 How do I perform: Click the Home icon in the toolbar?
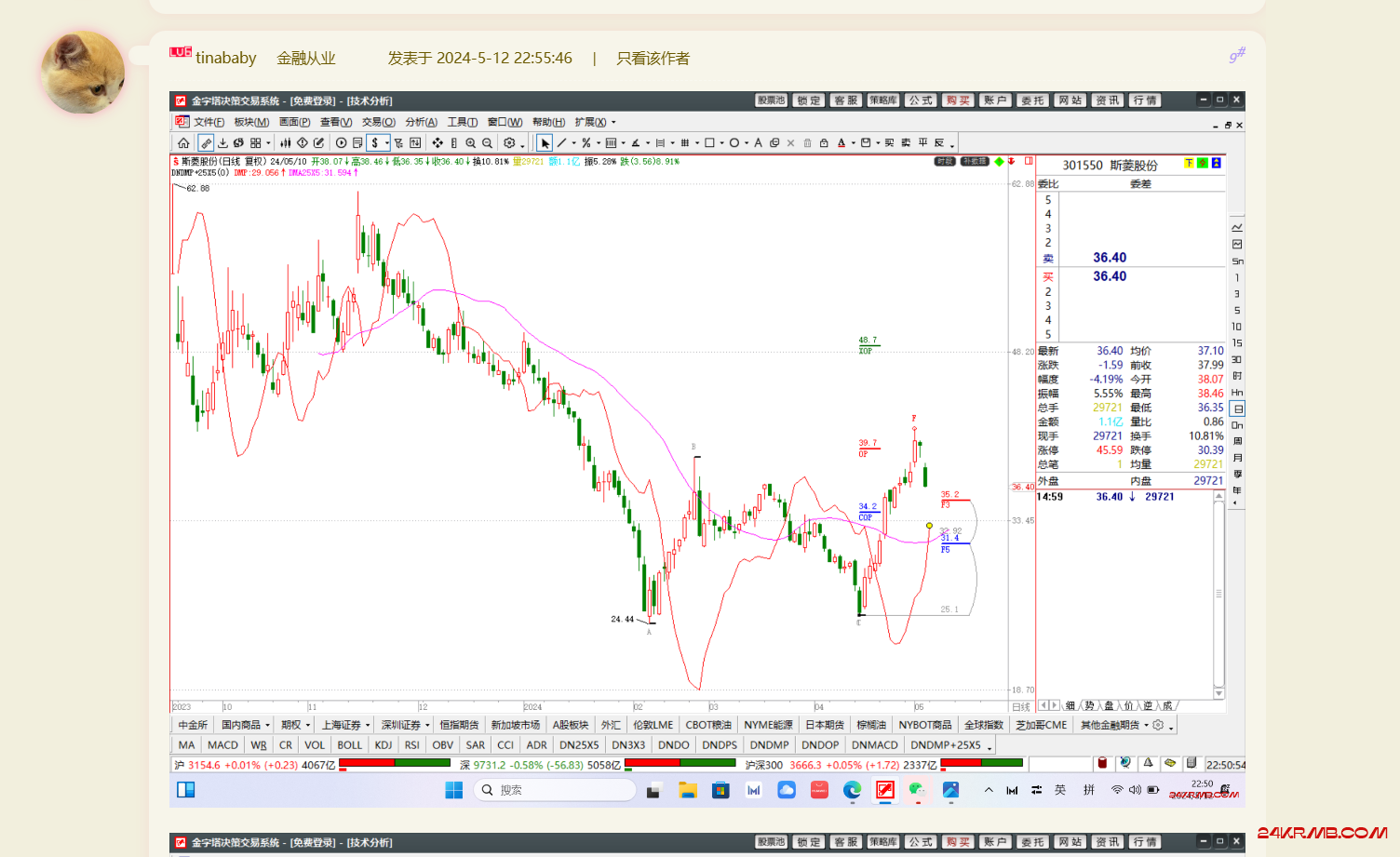tap(183, 143)
